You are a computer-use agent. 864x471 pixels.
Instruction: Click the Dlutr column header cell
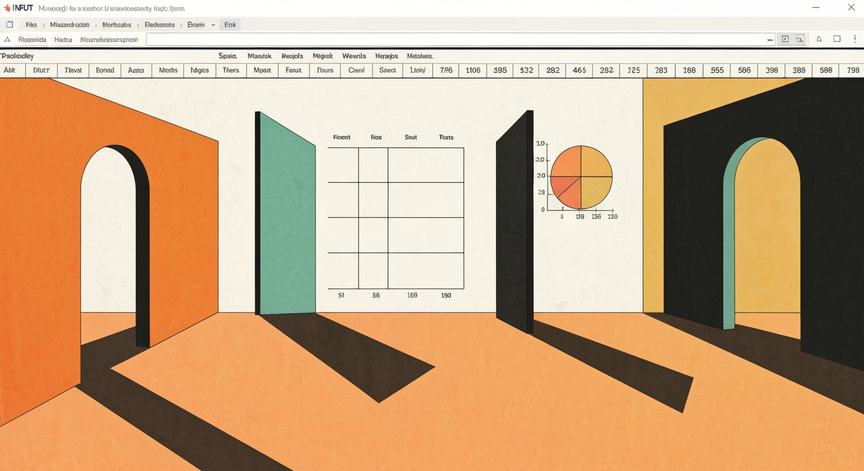41,70
